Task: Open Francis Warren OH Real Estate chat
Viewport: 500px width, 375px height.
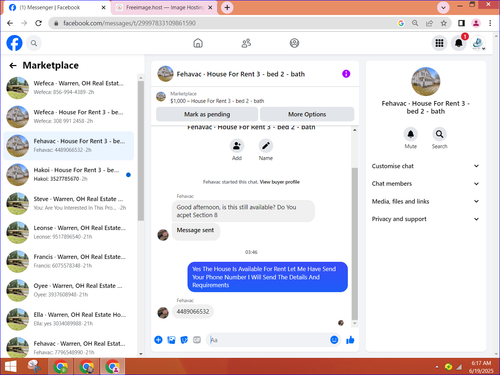Action: pos(69,261)
